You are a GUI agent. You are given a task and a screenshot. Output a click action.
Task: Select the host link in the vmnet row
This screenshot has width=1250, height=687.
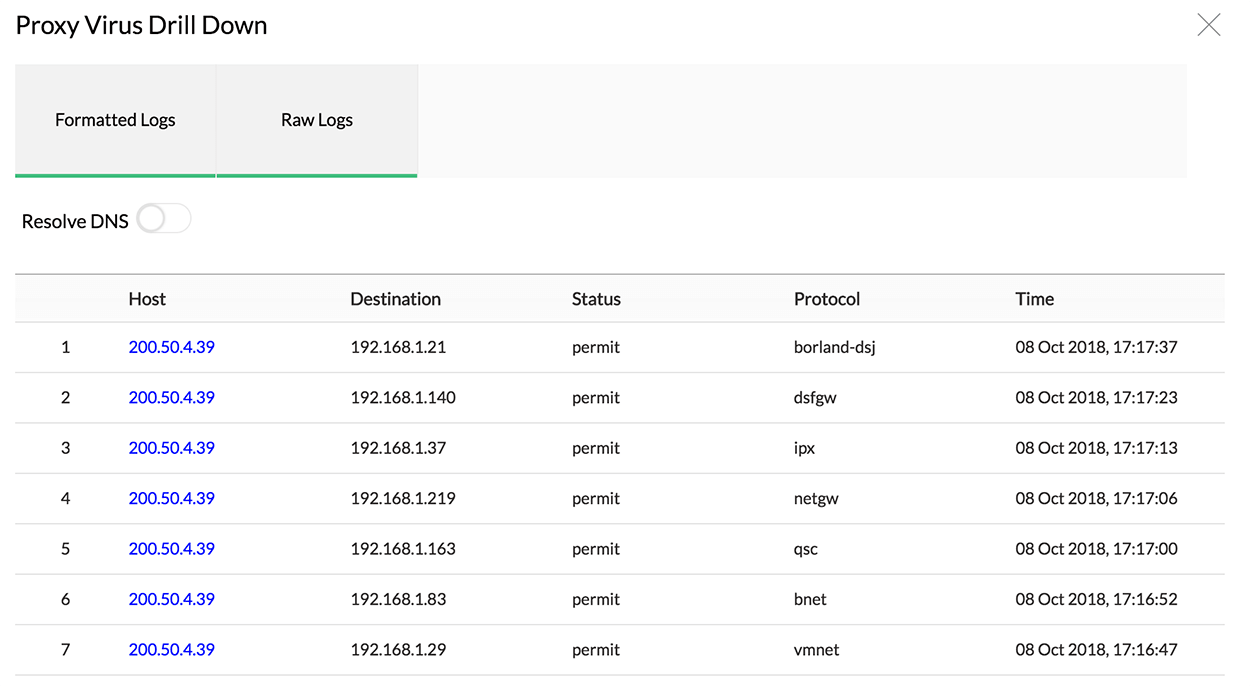(x=171, y=649)
